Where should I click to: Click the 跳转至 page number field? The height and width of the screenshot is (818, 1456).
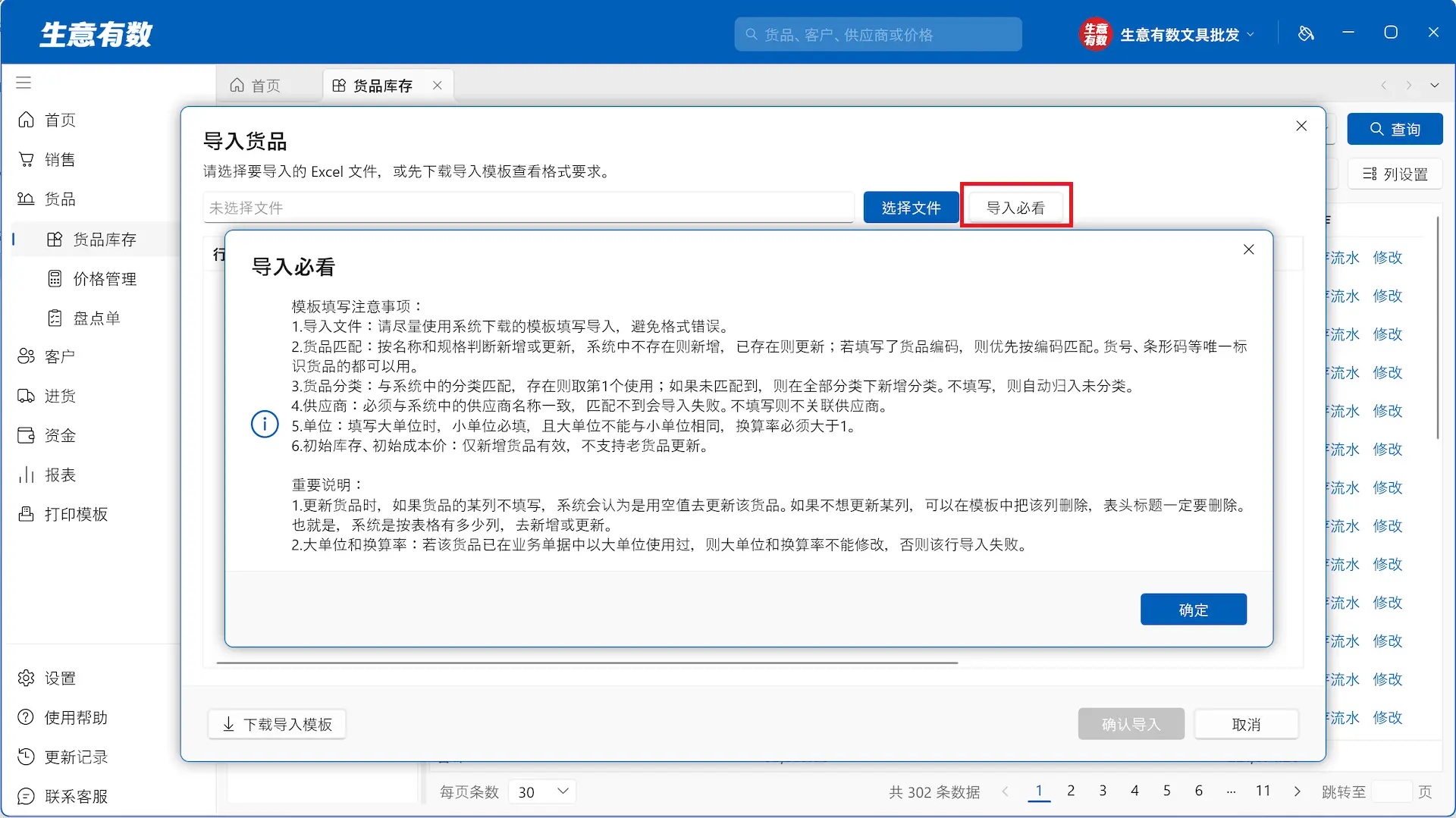[x=1392, y=791]
